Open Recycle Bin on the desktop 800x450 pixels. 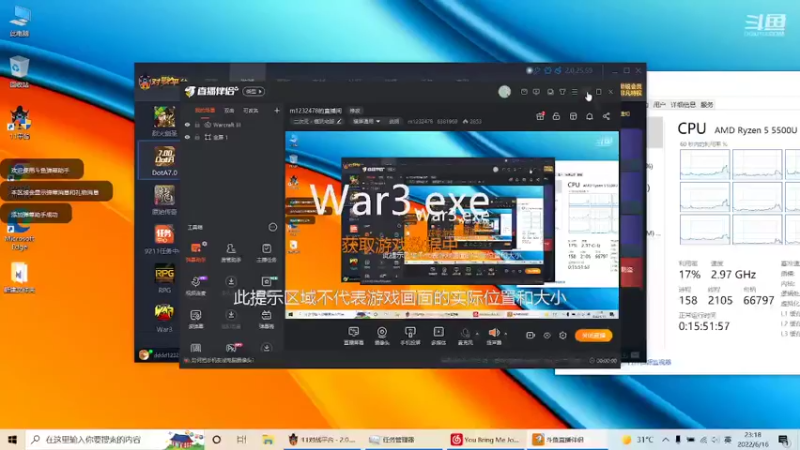click(19, 71)
